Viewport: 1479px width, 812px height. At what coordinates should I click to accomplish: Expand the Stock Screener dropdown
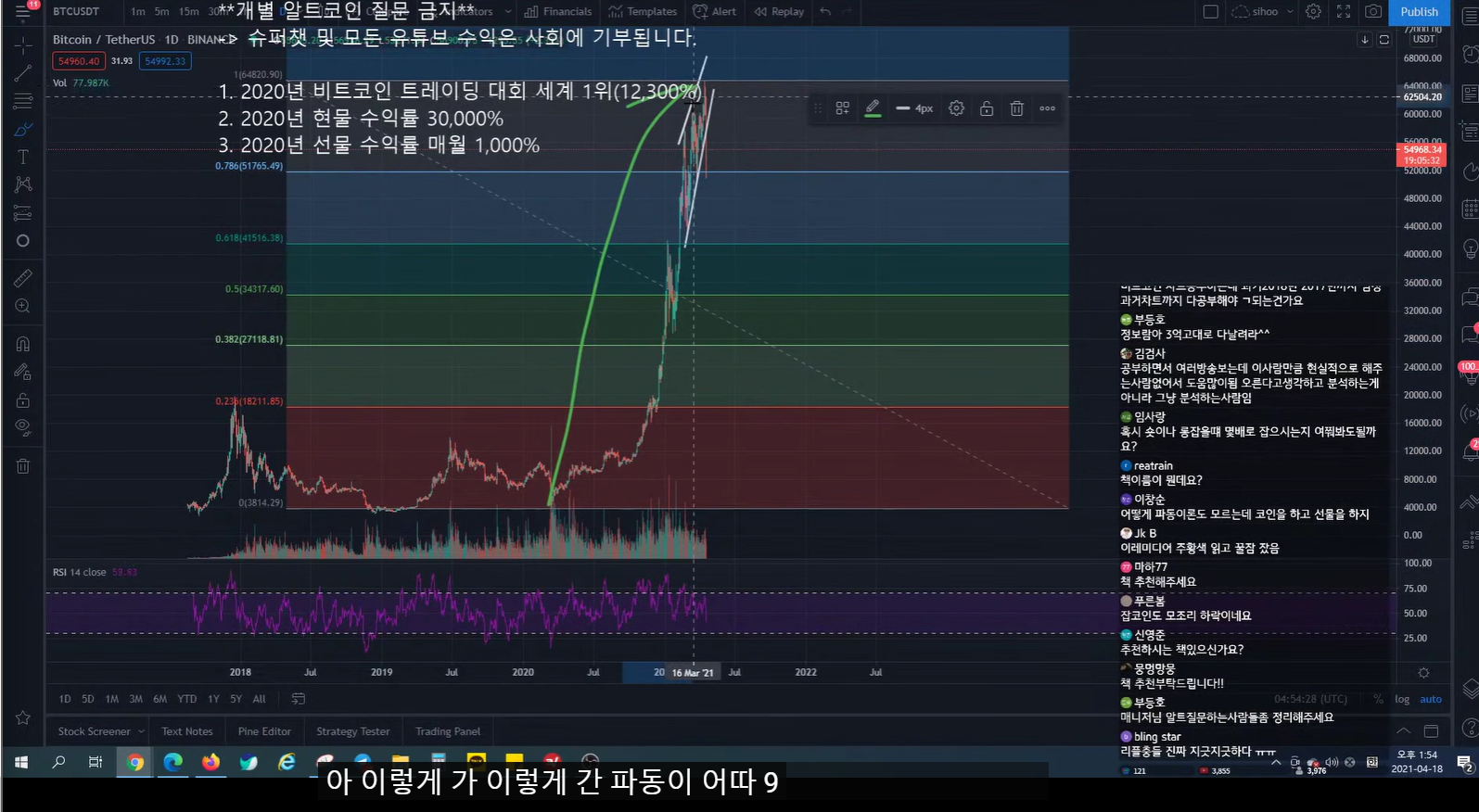pos(141,731)
